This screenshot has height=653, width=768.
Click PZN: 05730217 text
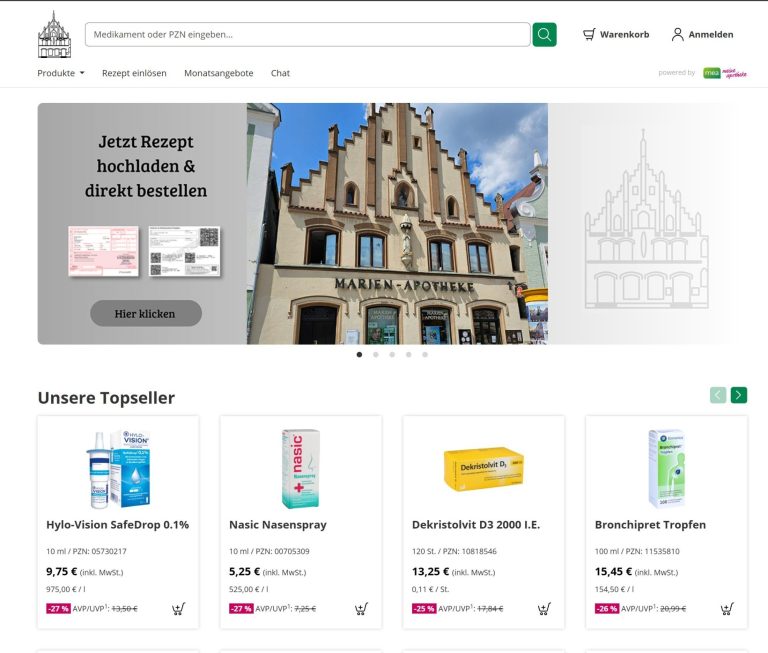pyautogui.click(x=99, y=551)
